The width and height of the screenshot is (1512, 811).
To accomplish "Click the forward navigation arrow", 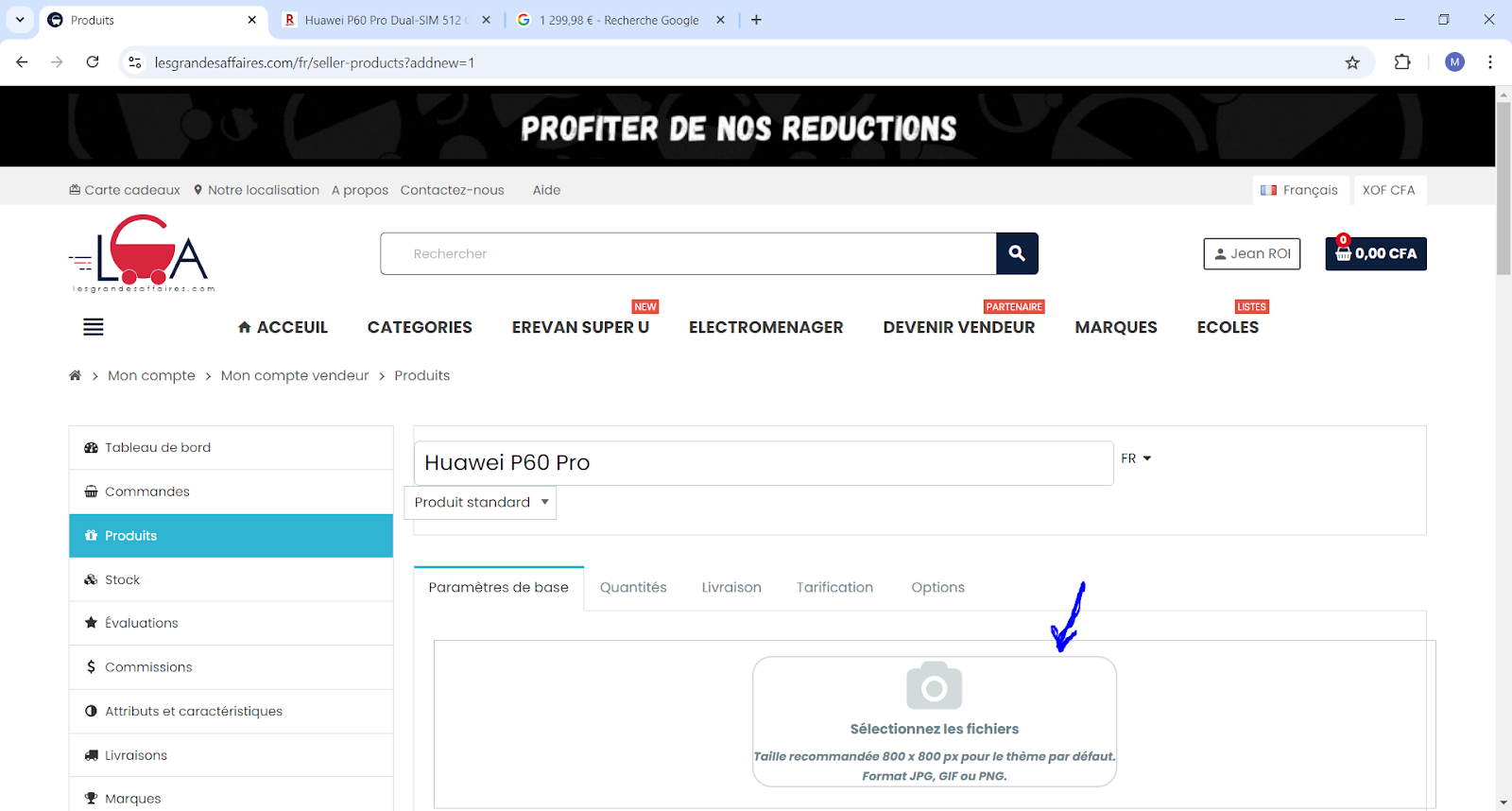I will tap(57, 62).
